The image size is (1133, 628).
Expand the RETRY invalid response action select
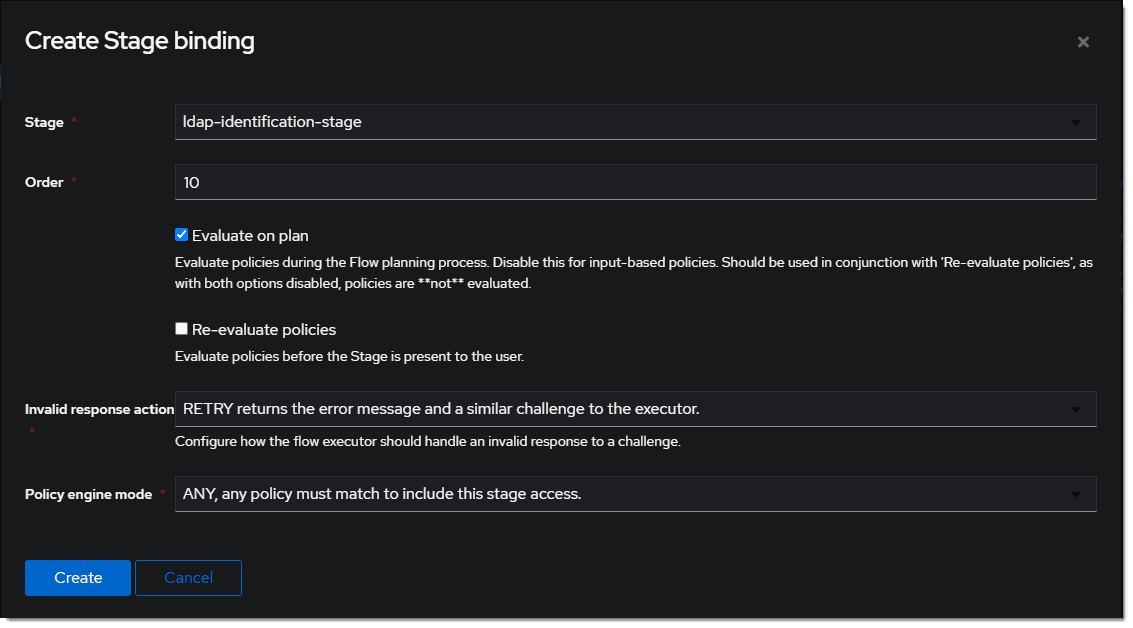620,409
